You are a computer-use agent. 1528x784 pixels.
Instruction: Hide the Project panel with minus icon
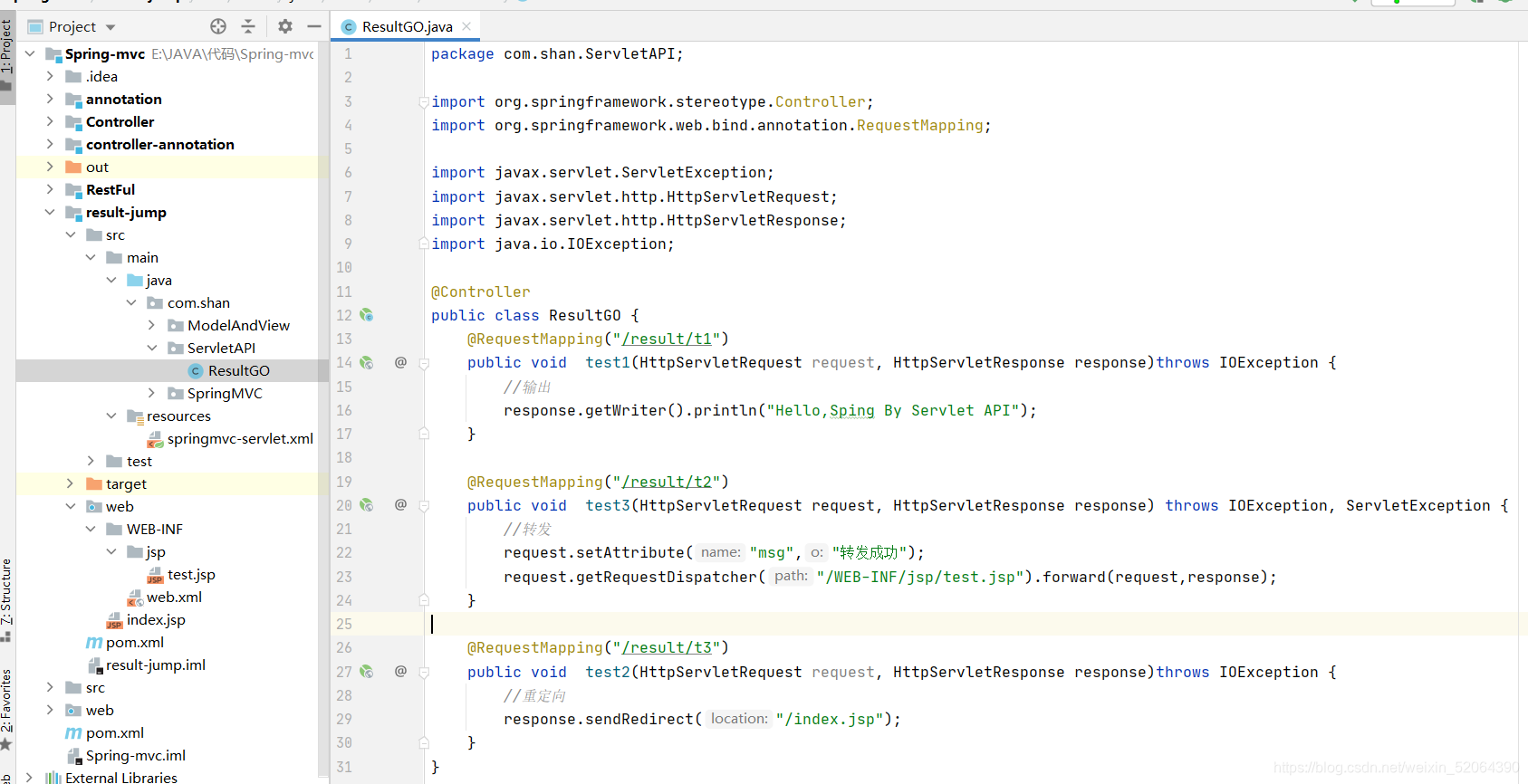314,26
